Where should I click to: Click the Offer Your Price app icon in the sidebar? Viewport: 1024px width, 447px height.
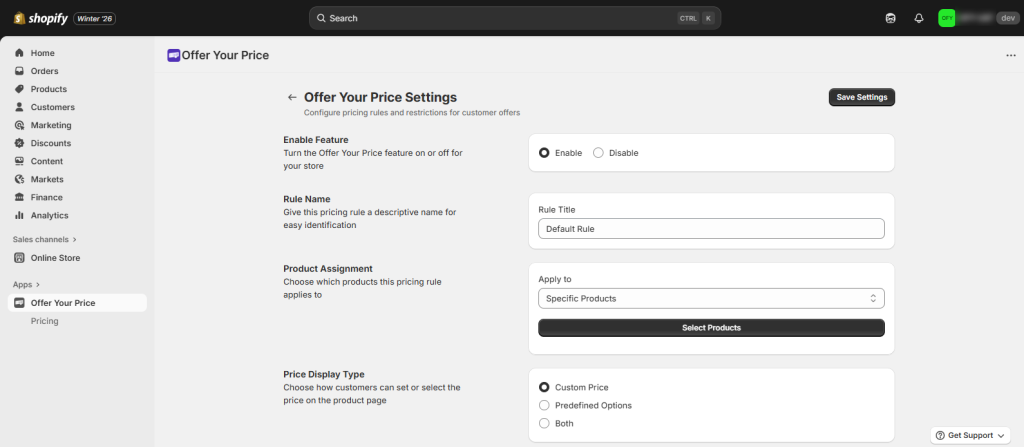[x=20, y=303]
